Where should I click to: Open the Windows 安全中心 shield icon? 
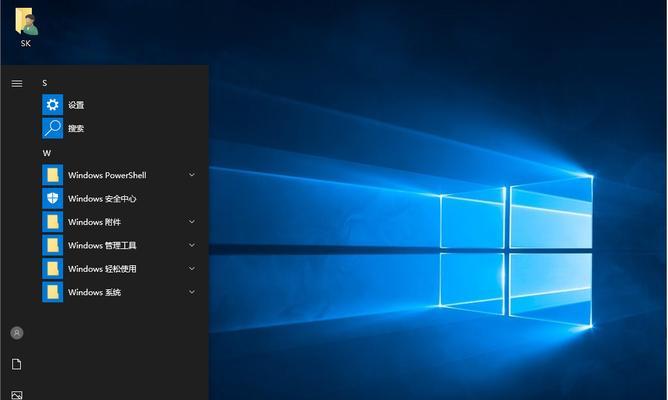52,199
